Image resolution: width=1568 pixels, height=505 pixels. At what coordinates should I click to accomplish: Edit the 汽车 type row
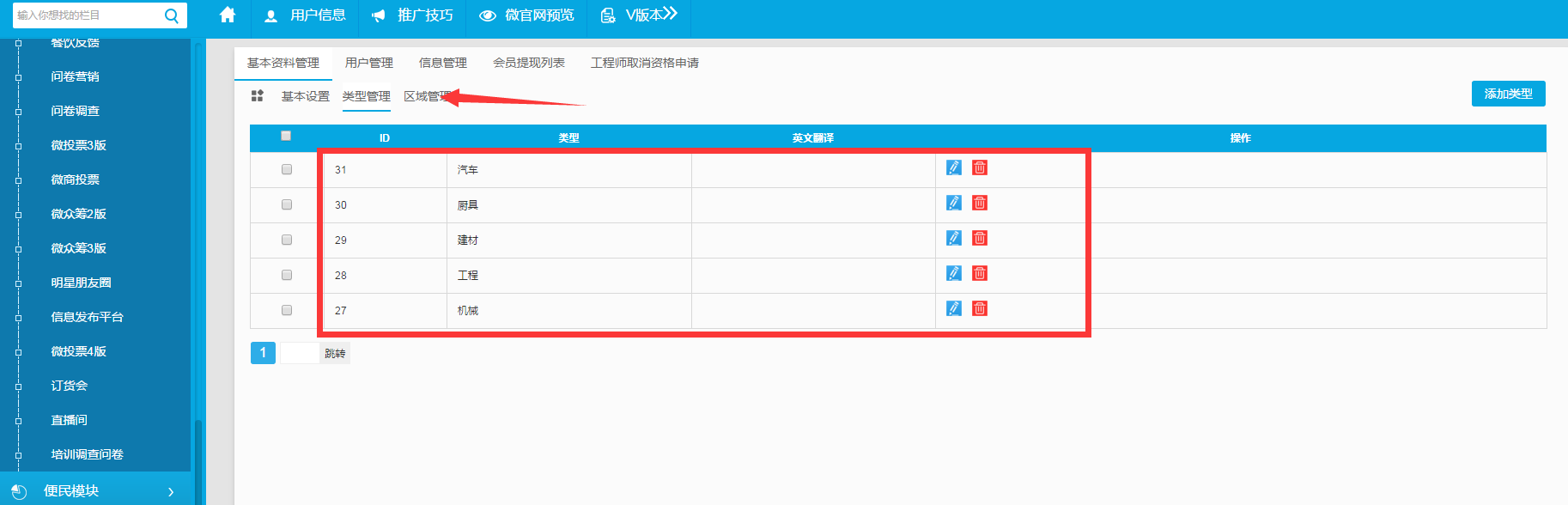click(x=953, y=167)
